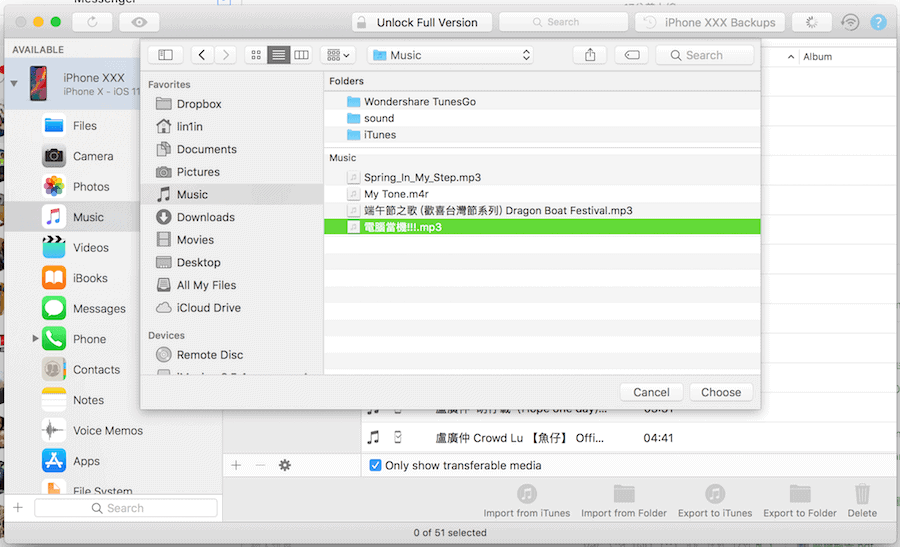Uncheck Only show transferable media

pos(375,465)
